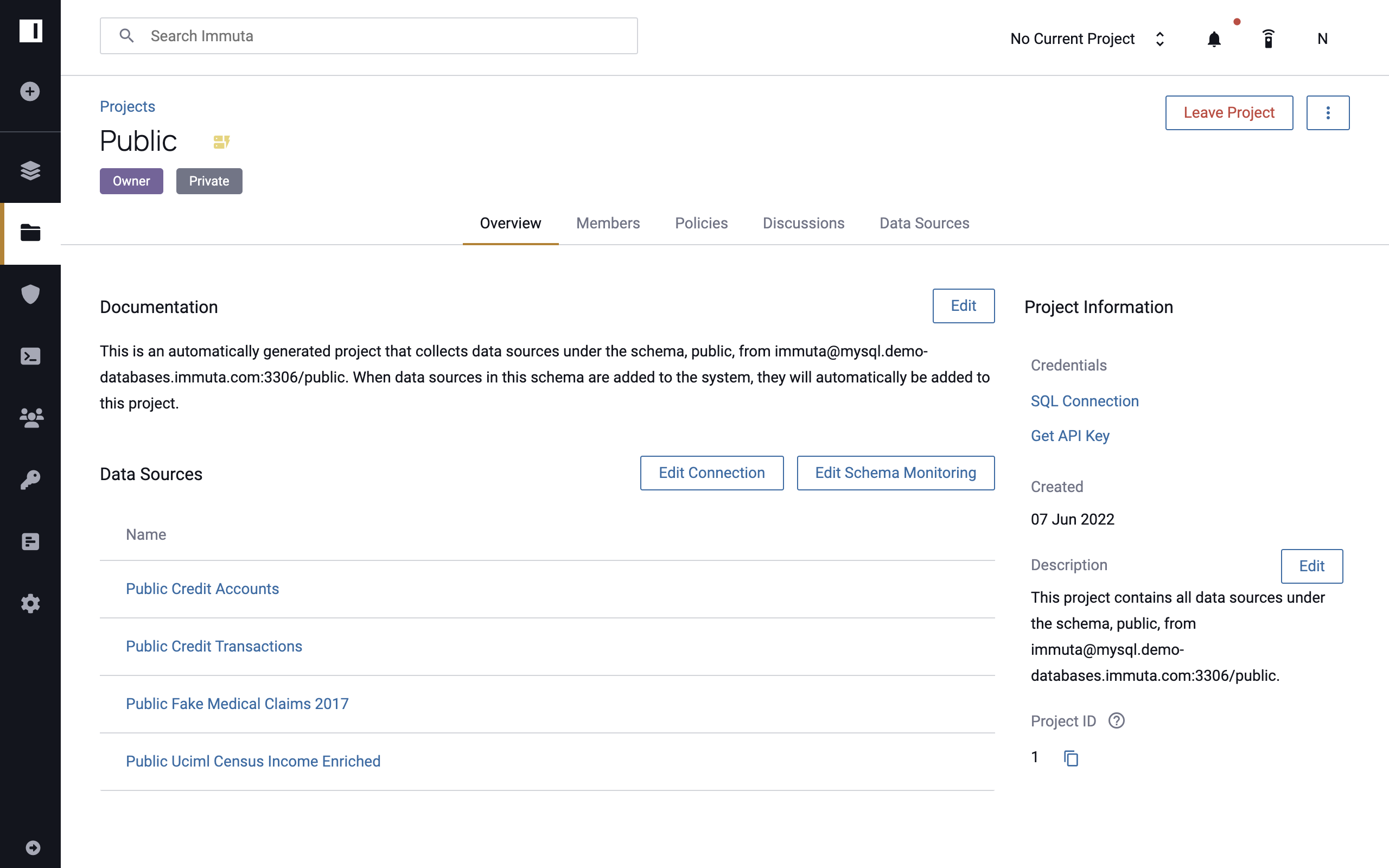Screen dimensions: 1389x868
Task: Toggle the Private project visibility badge
Action: [209, 181]
